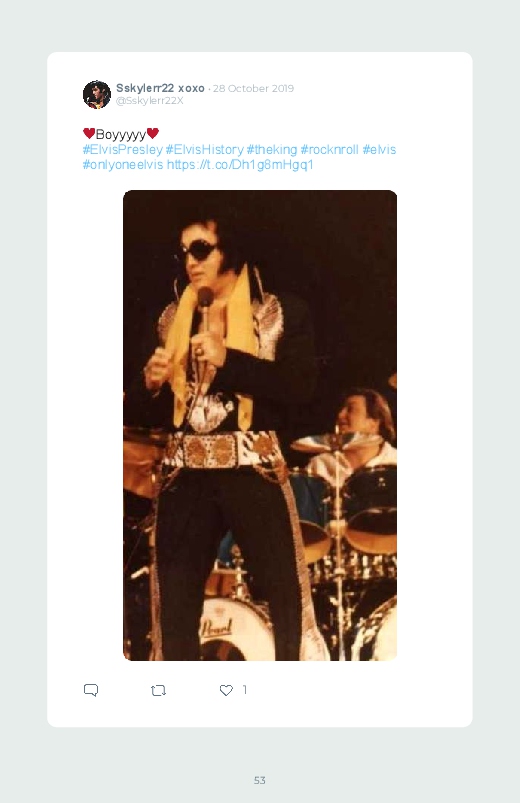
Task: Open the Sskylerr22 profile avatar
Action: 97,94
